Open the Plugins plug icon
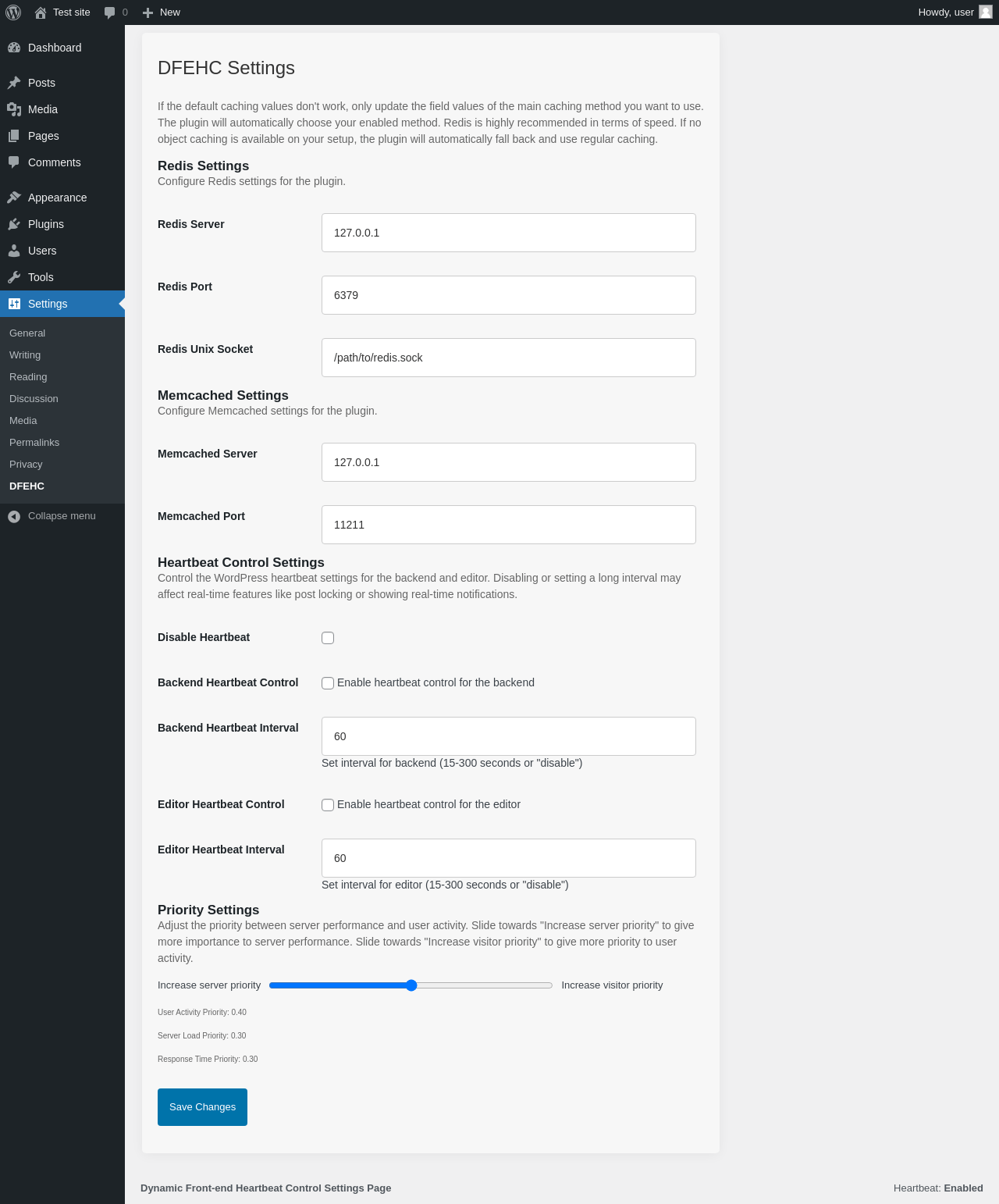Image resolution: width=999 pixels, height=1204 pixels. pos(14,224)
